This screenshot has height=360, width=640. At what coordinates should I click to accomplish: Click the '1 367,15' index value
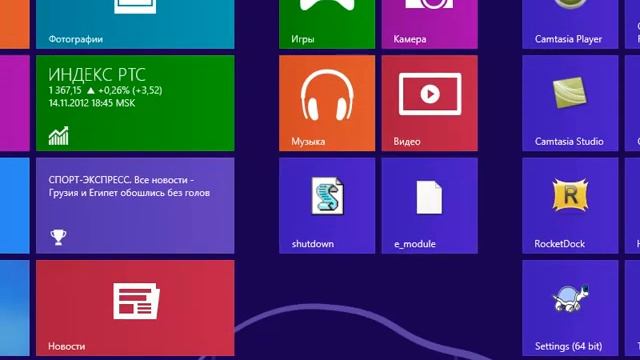(x=65, y=90)
